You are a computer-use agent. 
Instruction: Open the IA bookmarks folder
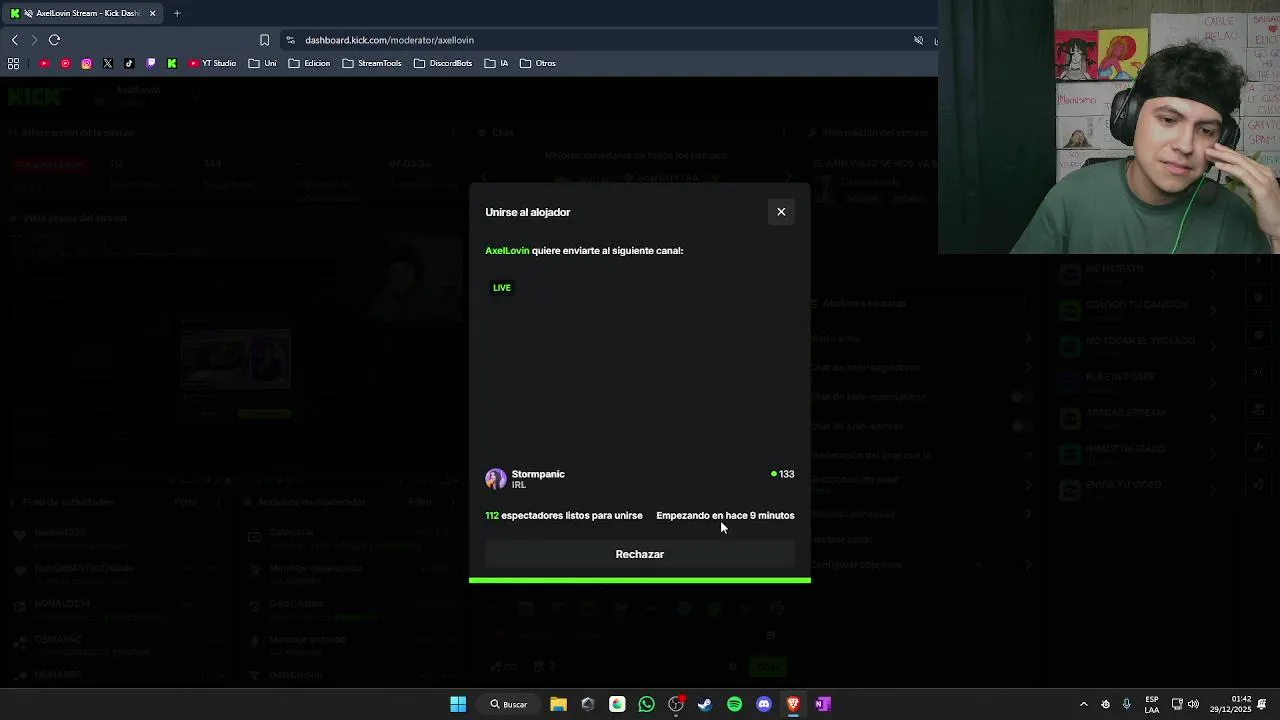(x=496, y=63)
